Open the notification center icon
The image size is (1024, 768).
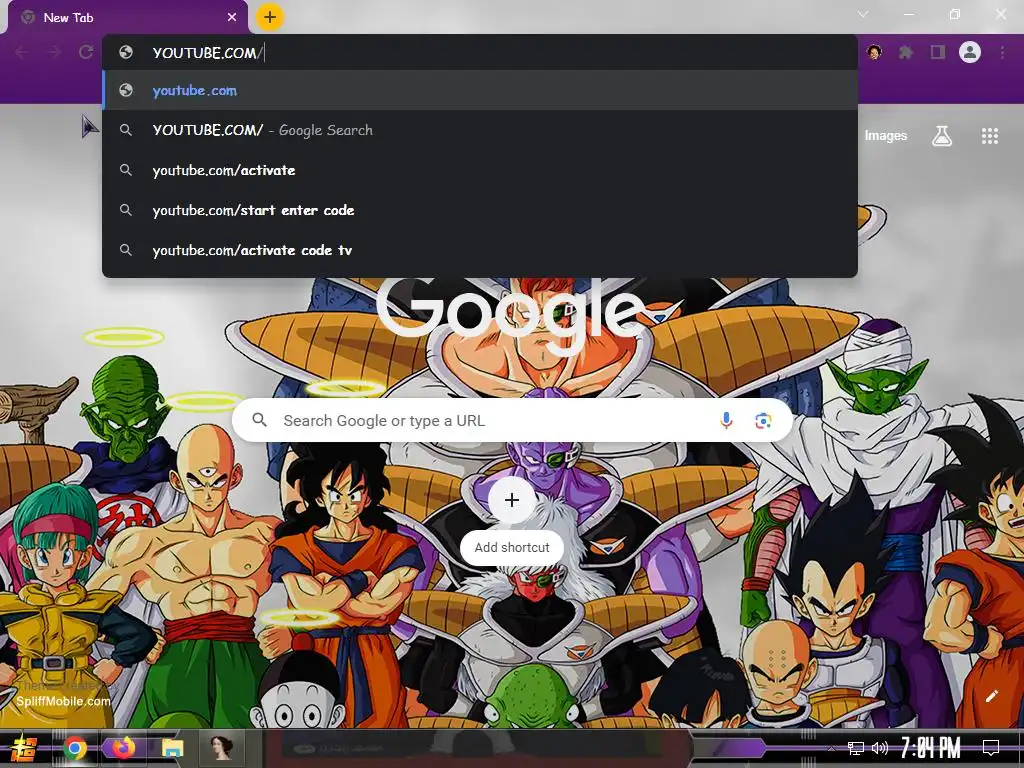point(991,748)
